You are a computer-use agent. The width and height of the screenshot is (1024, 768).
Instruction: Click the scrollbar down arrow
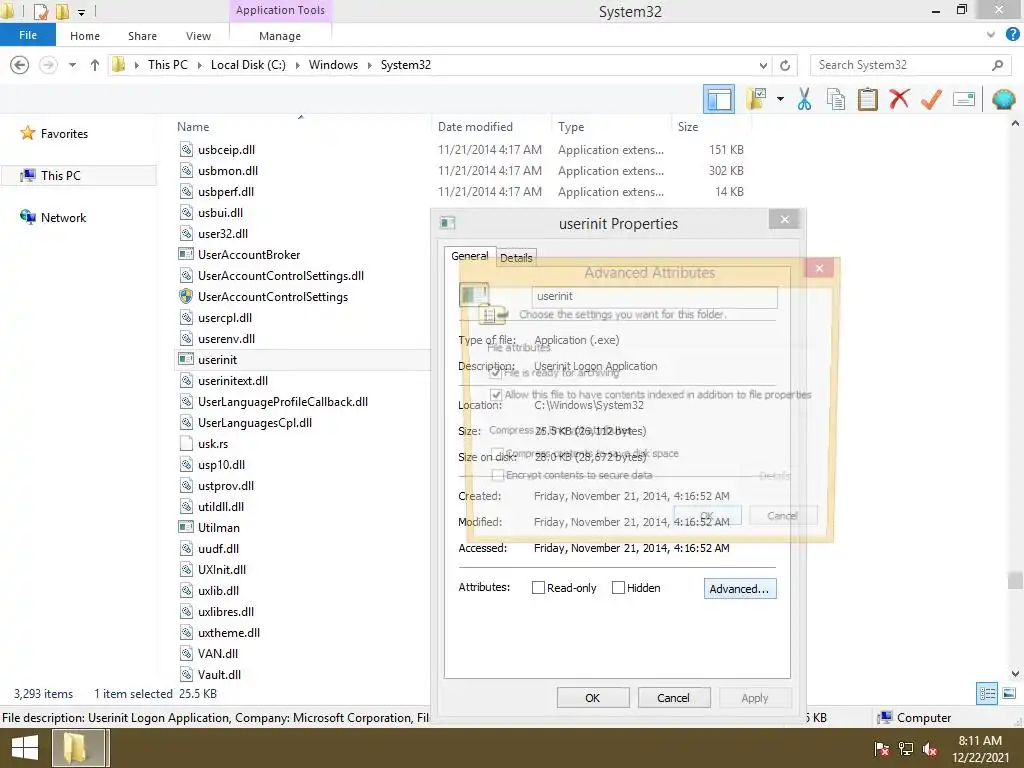1014,673
